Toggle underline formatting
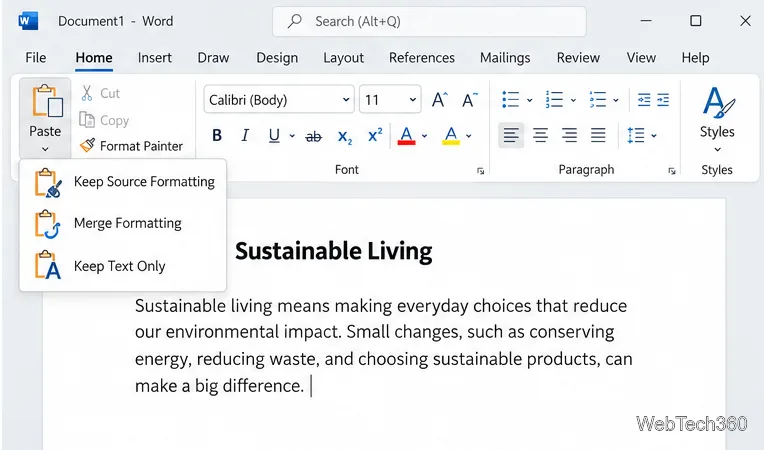The width and height of the screenshot is (764, 450). pyautogui.click(x=274, y=135)
